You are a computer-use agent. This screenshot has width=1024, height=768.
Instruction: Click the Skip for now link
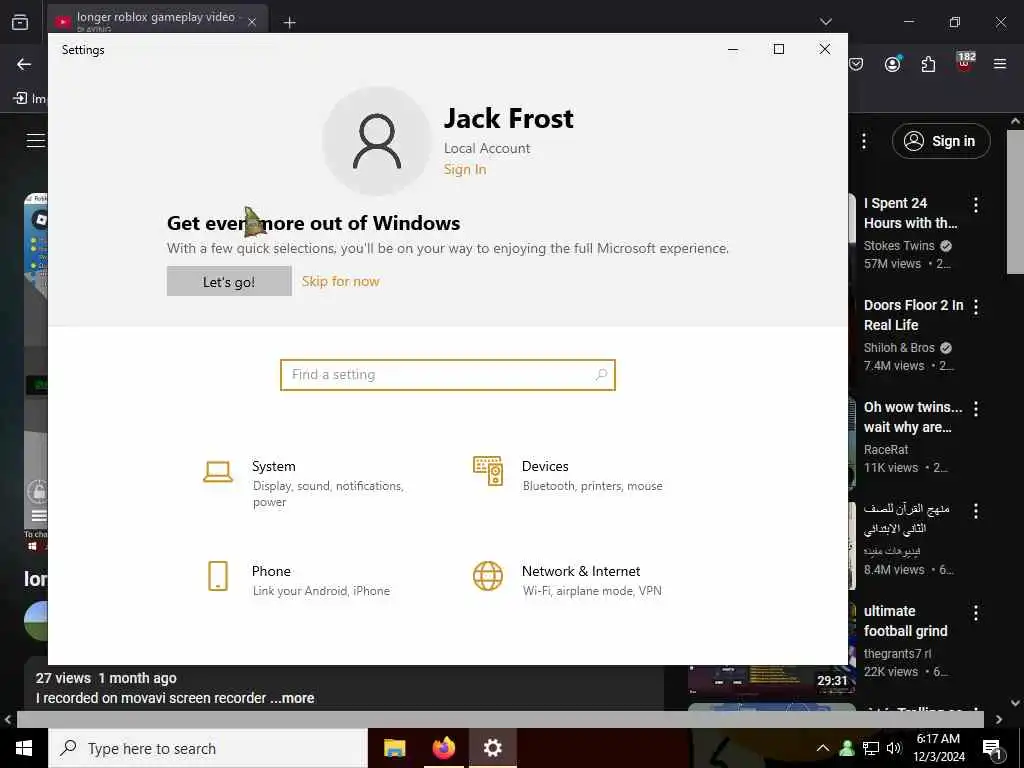point(340,281)
